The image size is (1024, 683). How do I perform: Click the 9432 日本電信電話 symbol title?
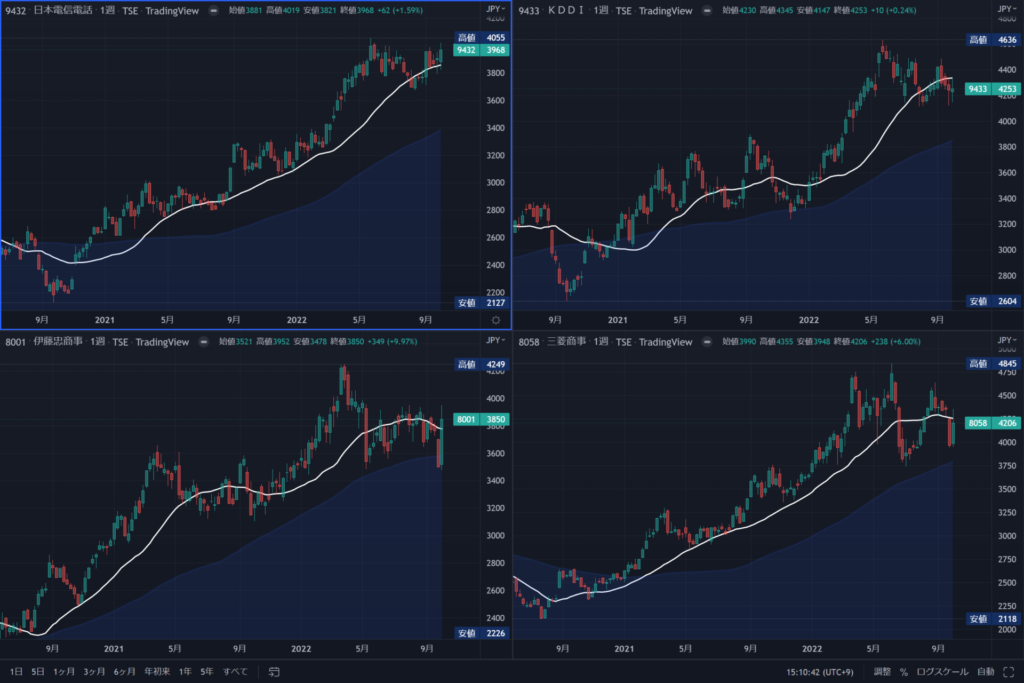(x=49, y=10)
